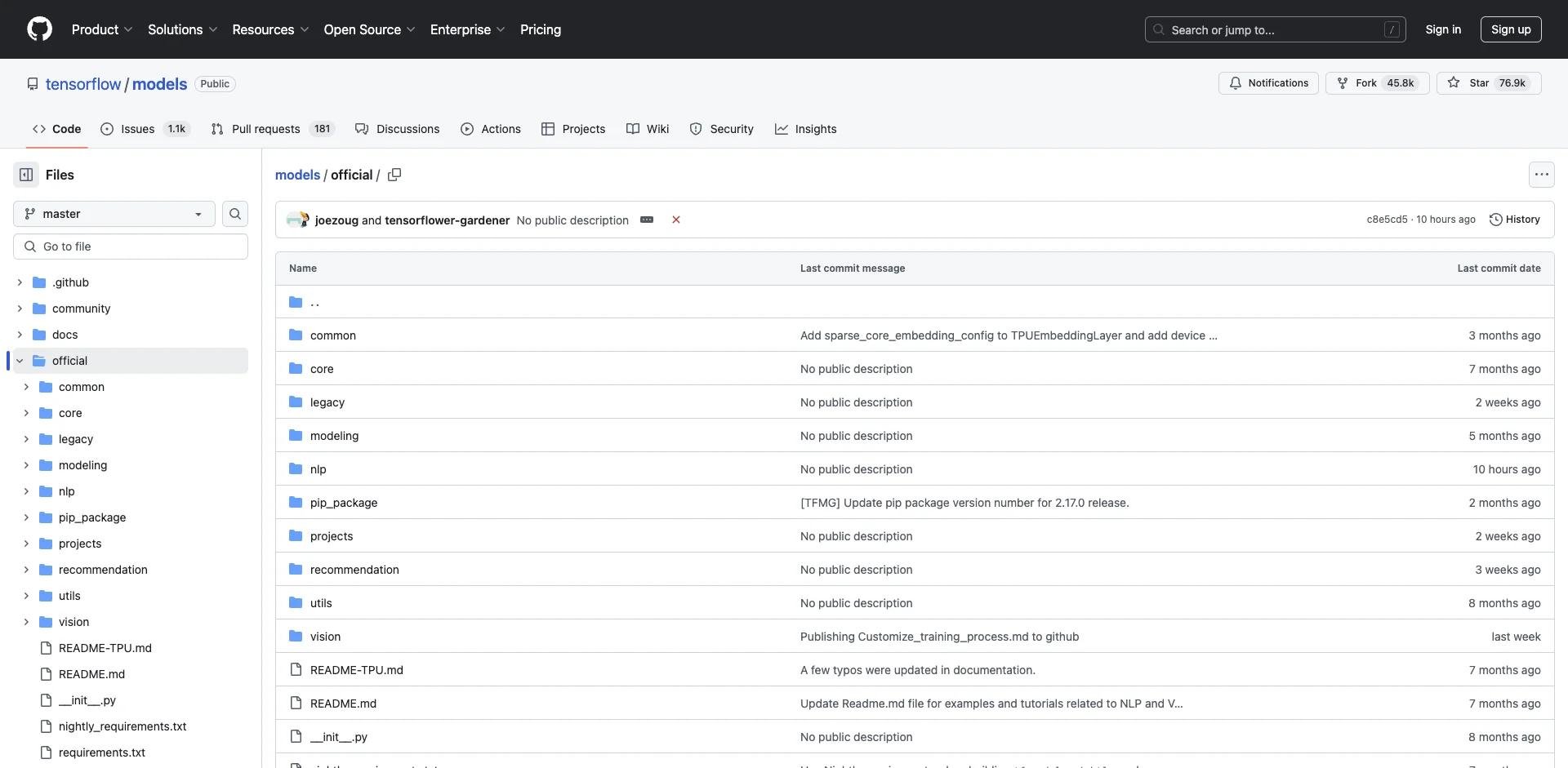
Task: Open the History of commits
Action: pyautogui.click(x=1515, y=220)
